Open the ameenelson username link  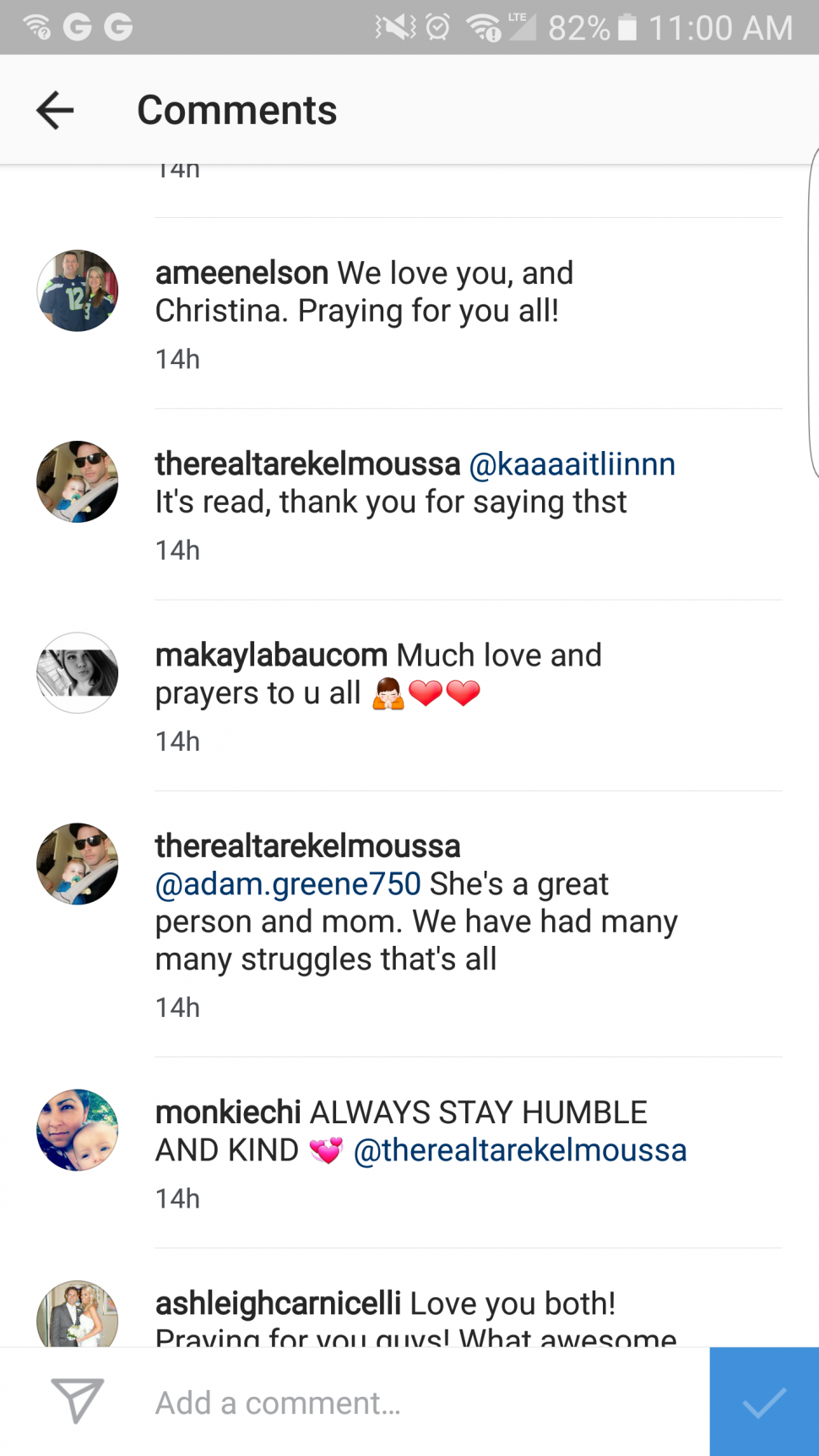241,274
